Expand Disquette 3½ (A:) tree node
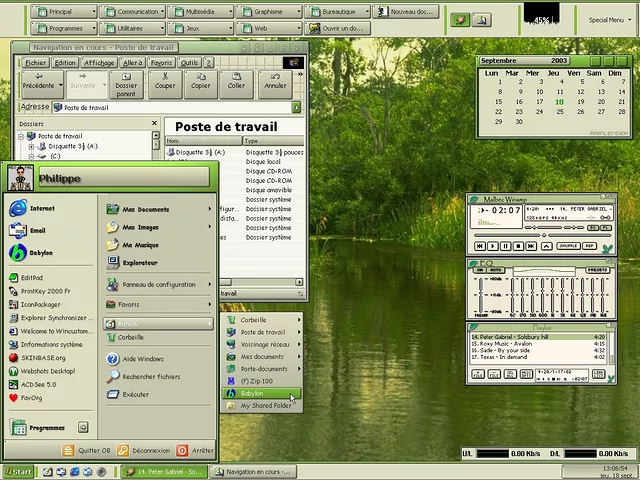The width and height of the screenshot is (640, 480). (31, 146)
